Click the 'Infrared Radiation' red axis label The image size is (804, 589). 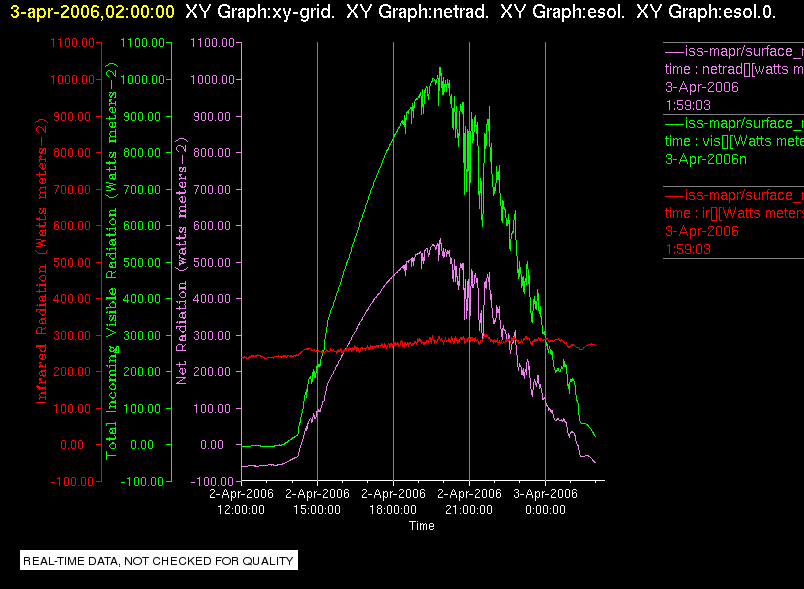pyautogui.click(x=41, y=261)
